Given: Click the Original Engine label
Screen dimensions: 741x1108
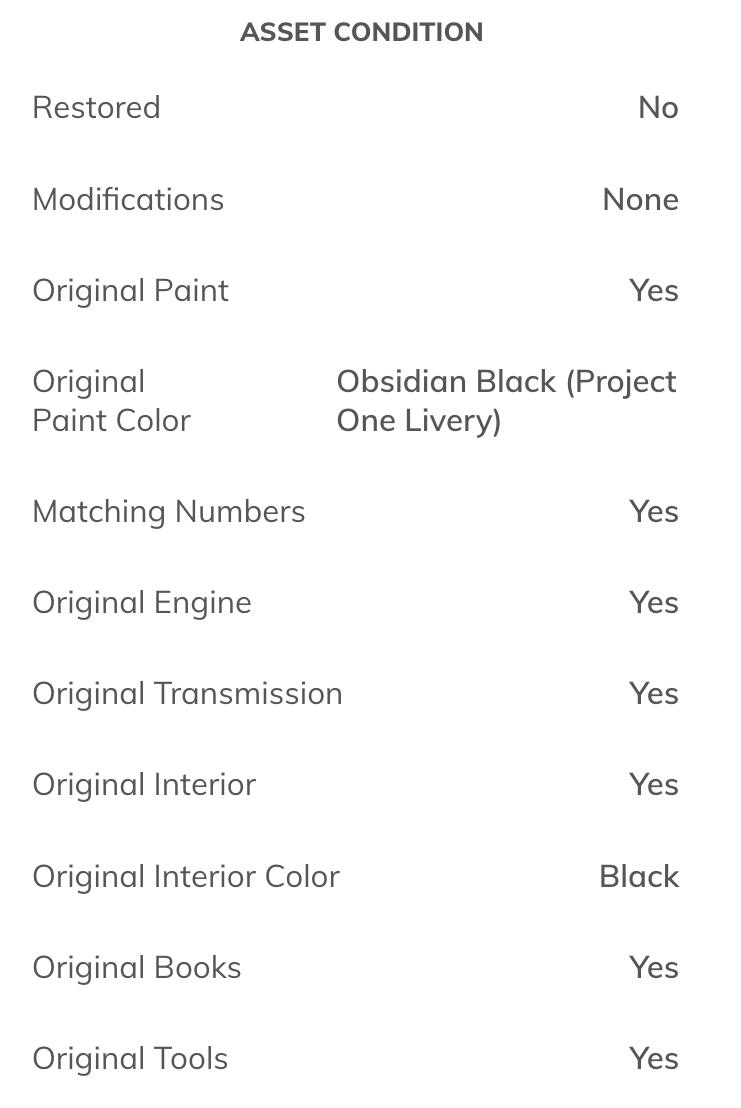Looking at the screenshot, I should point(142,603).
